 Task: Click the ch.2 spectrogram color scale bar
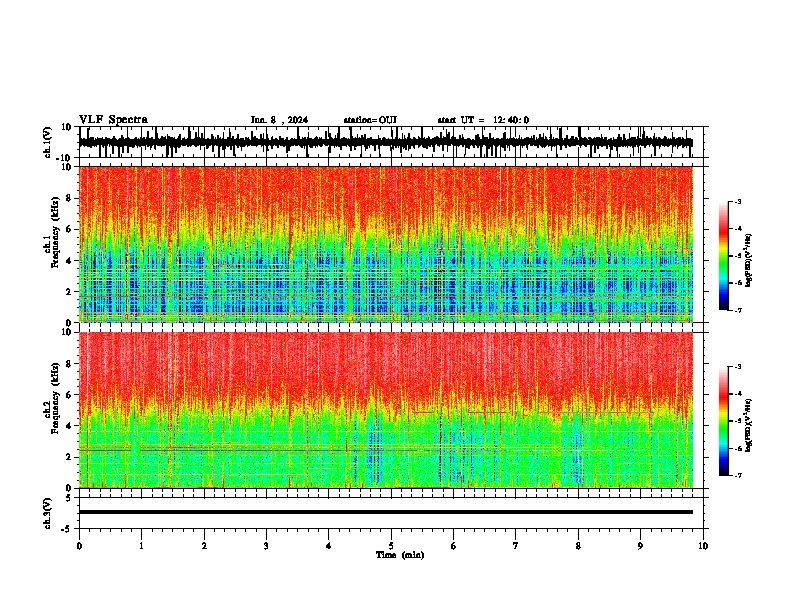tap(724, 421)
